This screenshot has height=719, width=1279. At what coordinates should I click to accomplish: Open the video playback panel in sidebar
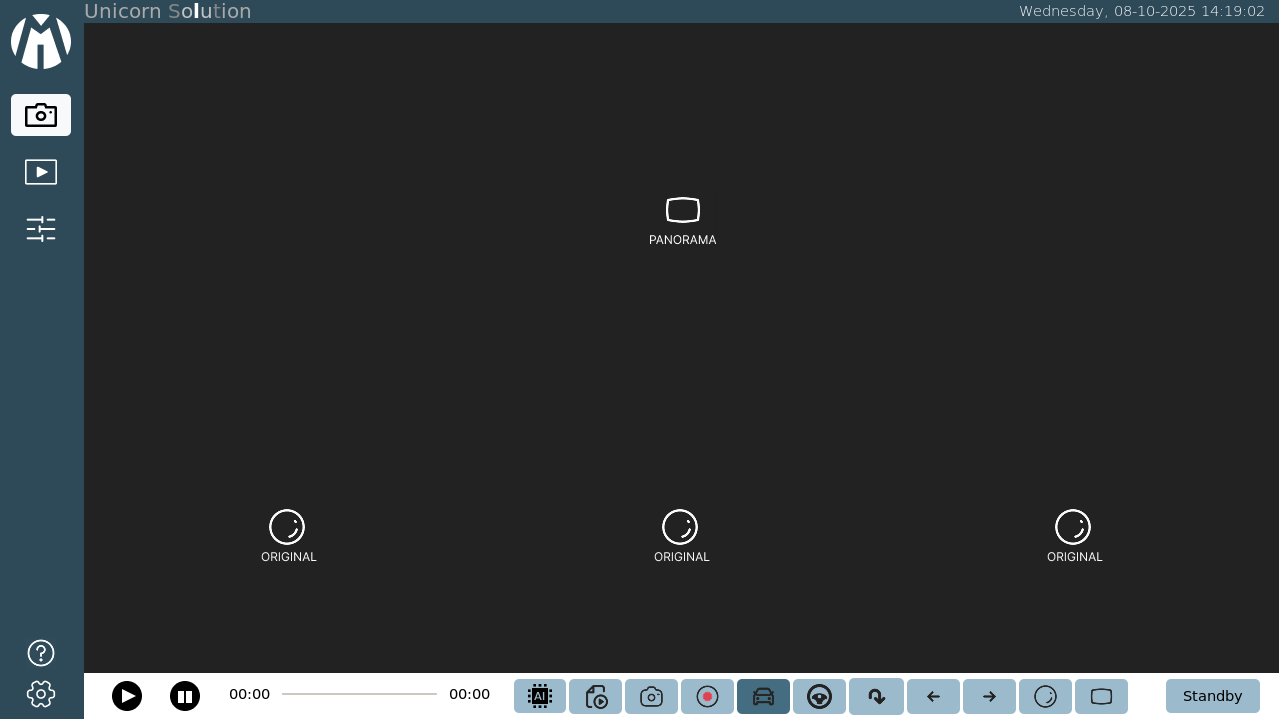pos(40,171)
